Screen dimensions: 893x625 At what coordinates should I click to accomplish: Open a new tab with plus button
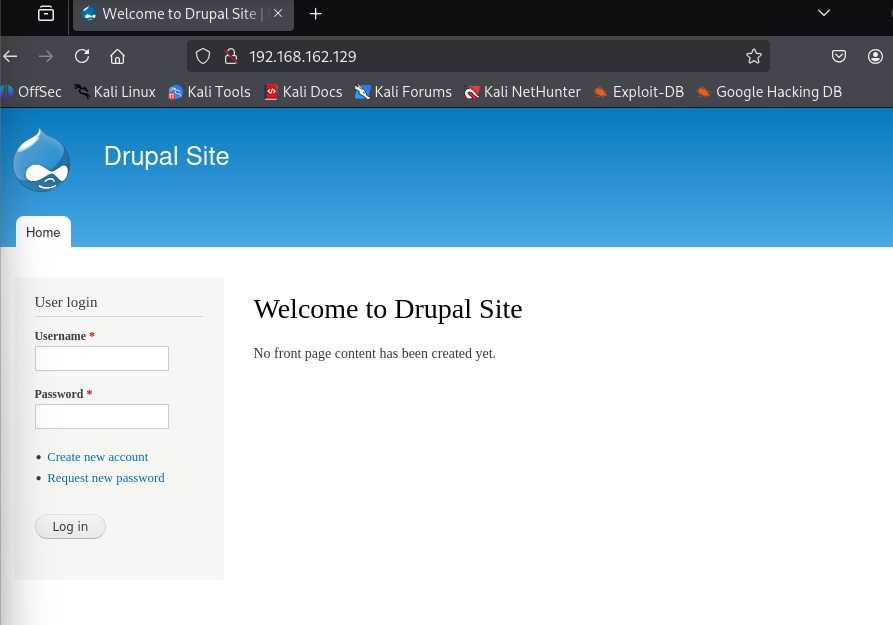316,14
